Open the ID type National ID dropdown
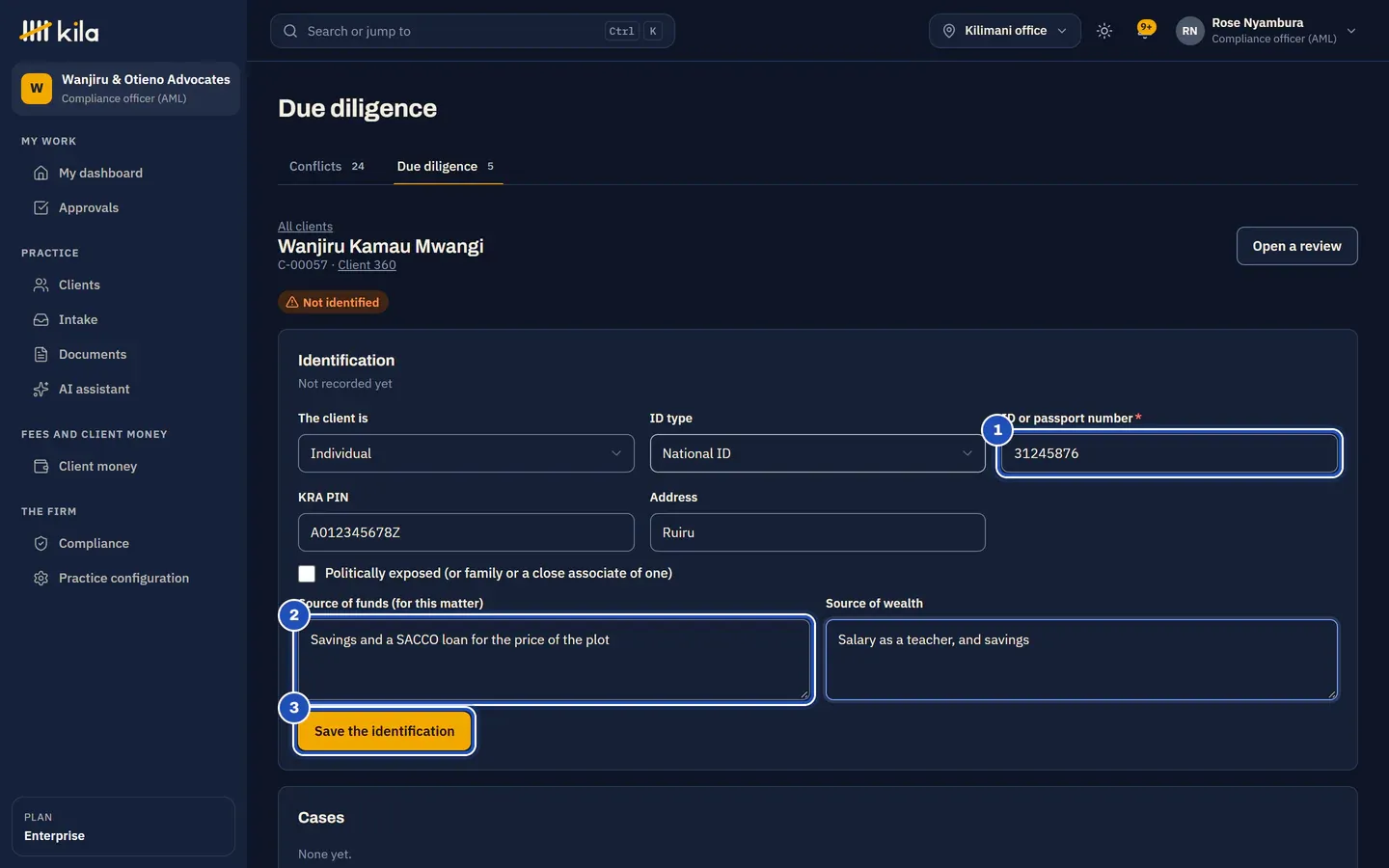The image size is (1389, 868). coord(817,453)
